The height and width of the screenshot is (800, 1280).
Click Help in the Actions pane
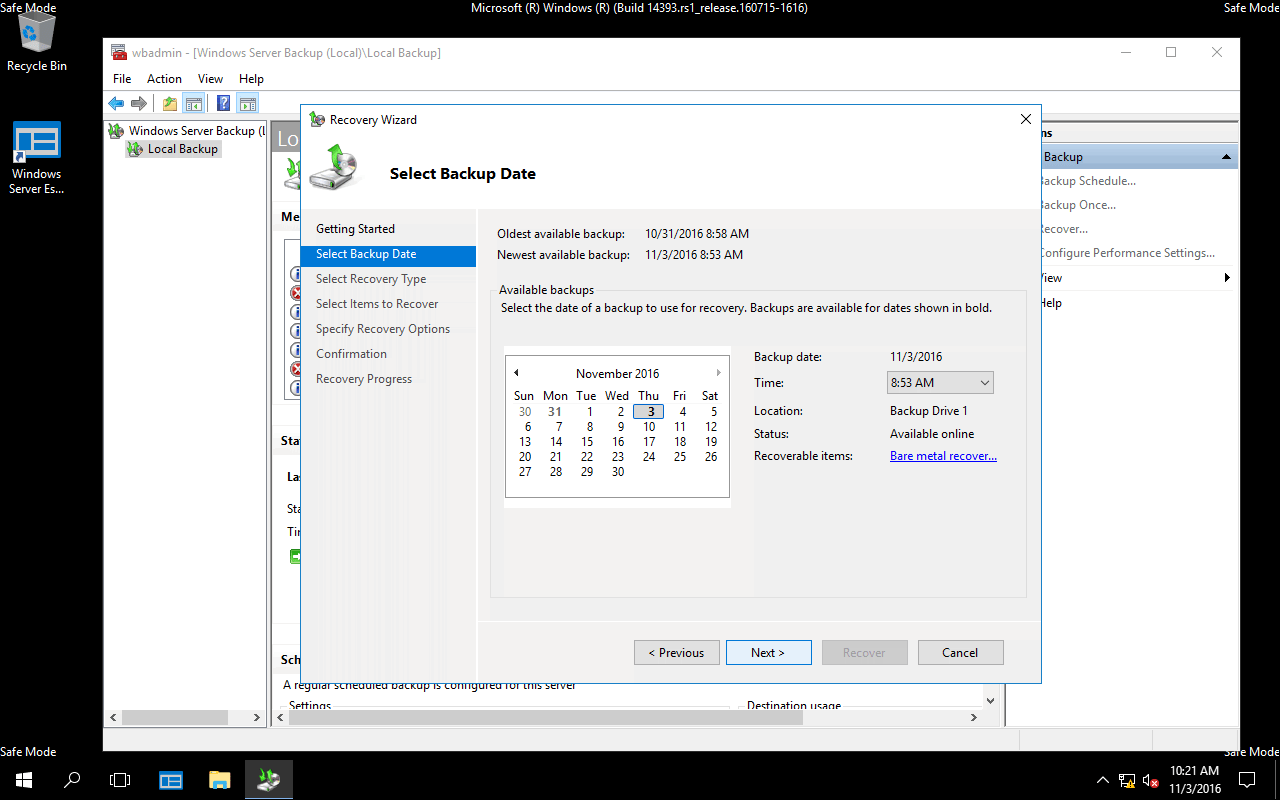[1050, 303]
